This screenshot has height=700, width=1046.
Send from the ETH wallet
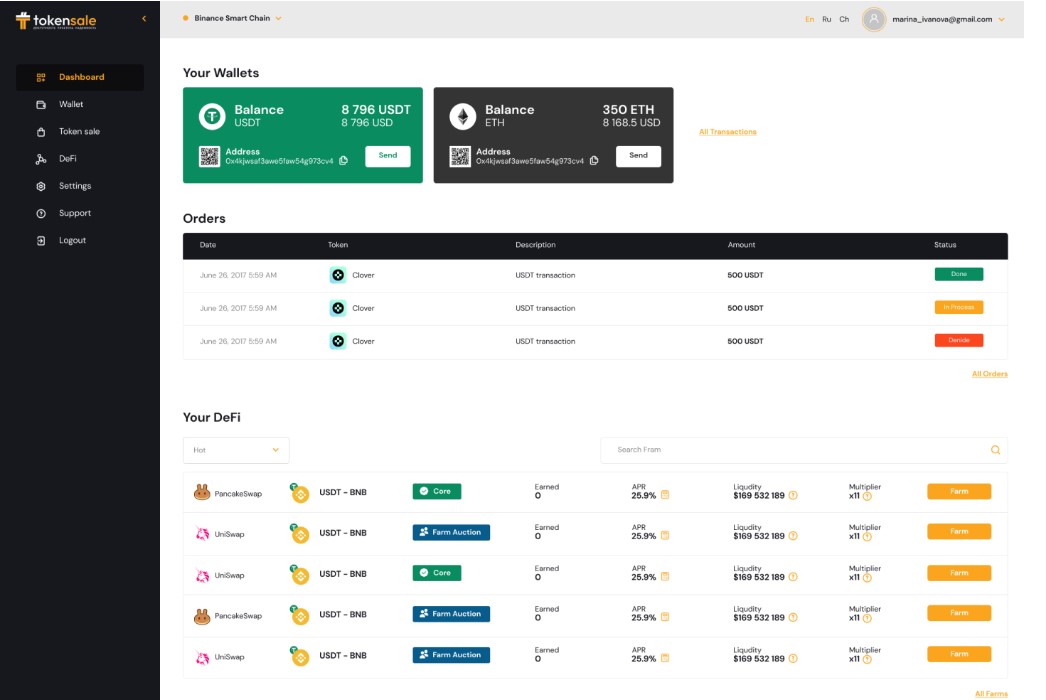[638, 155]
